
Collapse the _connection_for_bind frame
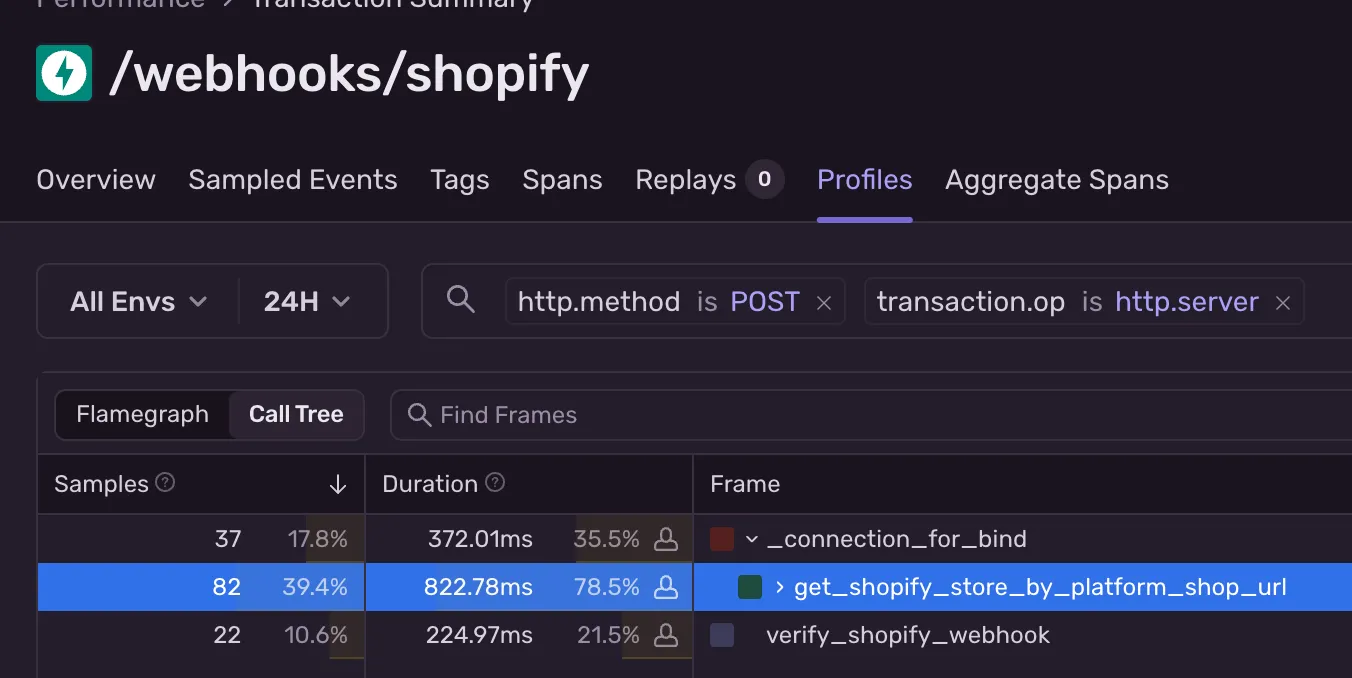point(752,540)
